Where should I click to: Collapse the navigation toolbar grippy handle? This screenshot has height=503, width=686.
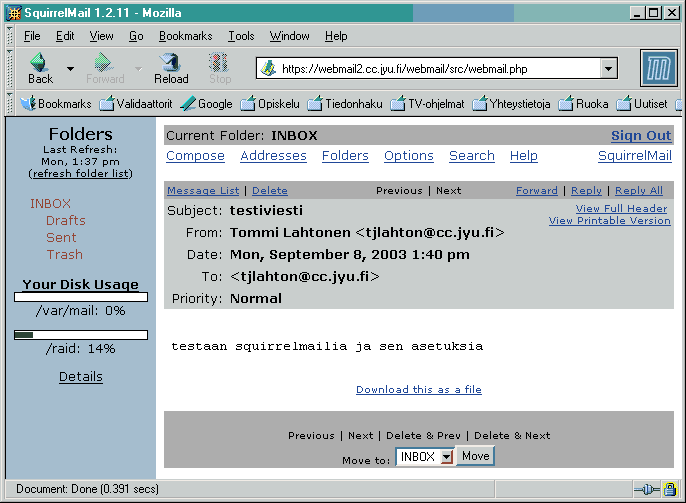point(10,68)
